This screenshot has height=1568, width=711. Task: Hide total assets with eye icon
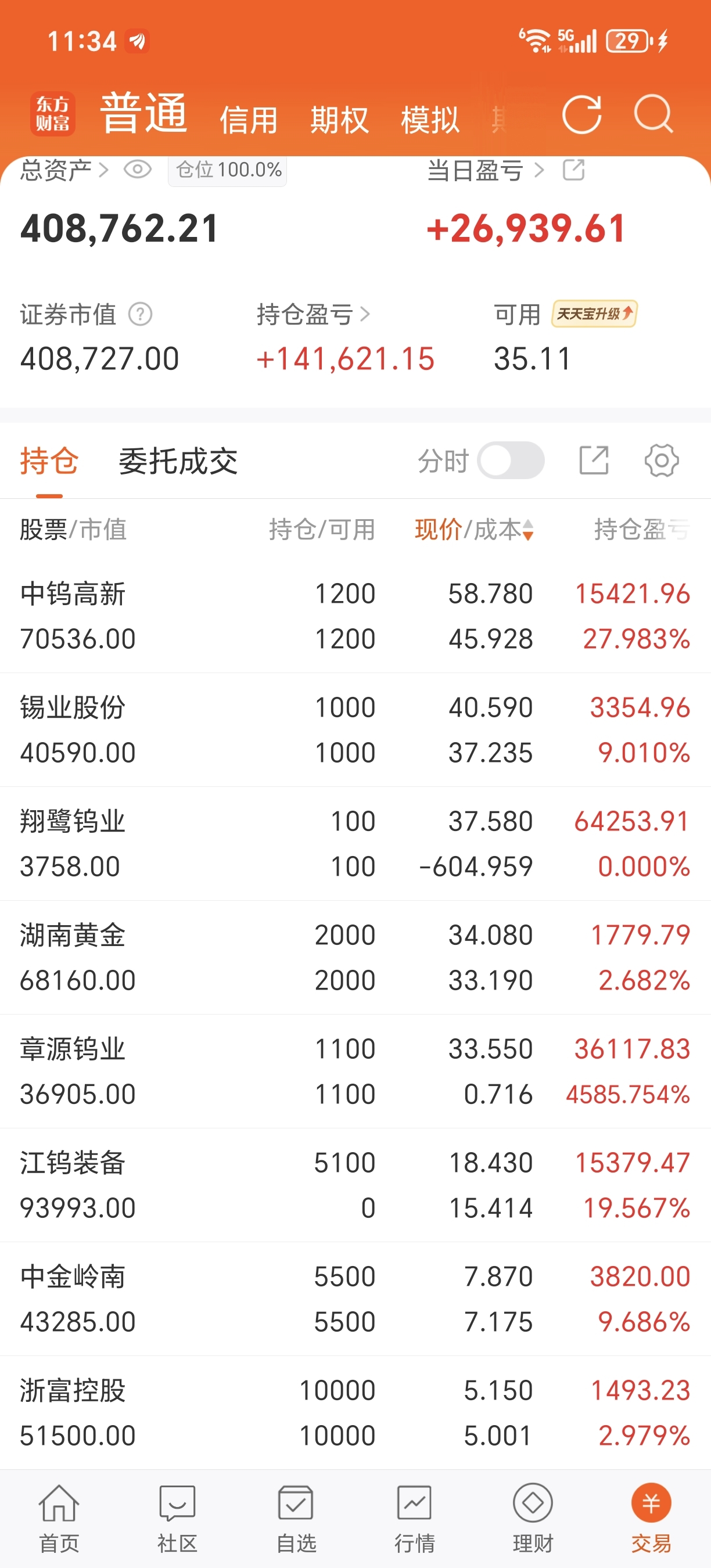138,169
